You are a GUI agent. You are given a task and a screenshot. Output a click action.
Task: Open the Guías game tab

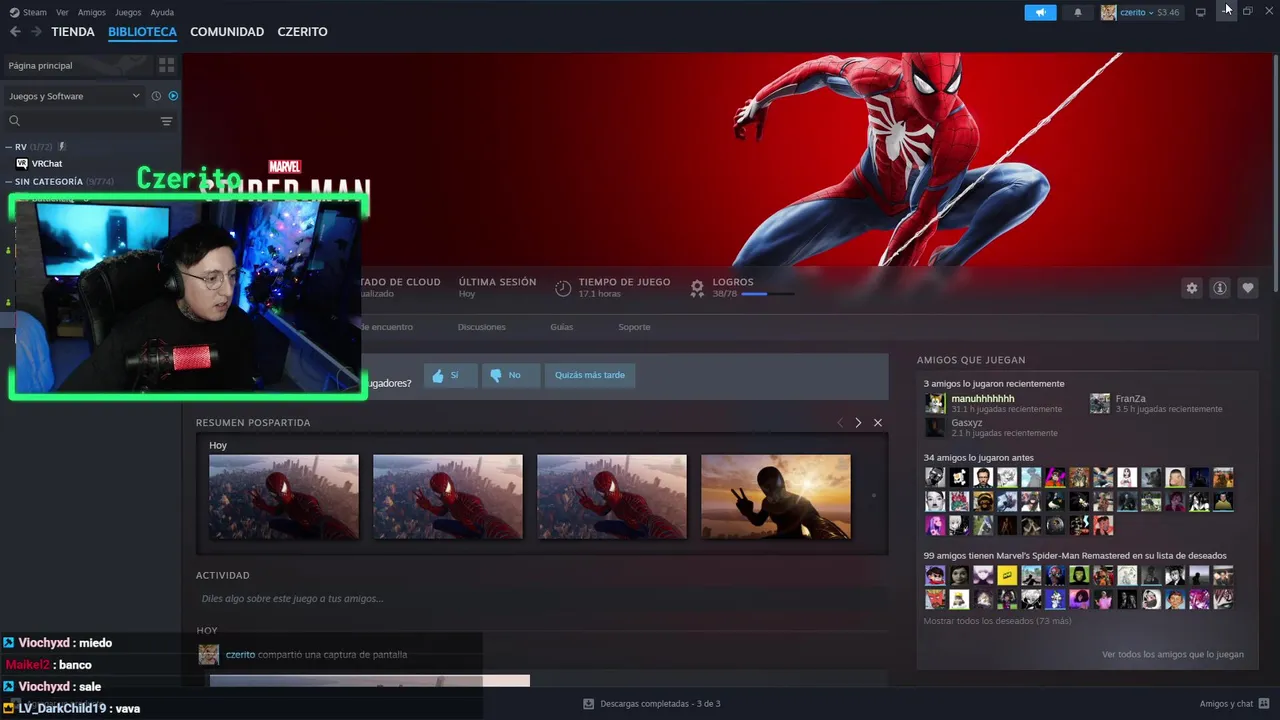tap(561, 327)
